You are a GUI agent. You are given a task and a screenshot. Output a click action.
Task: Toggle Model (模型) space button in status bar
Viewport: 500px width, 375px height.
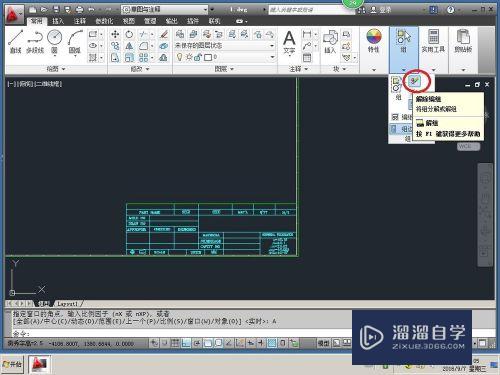[x=323, y=343]
